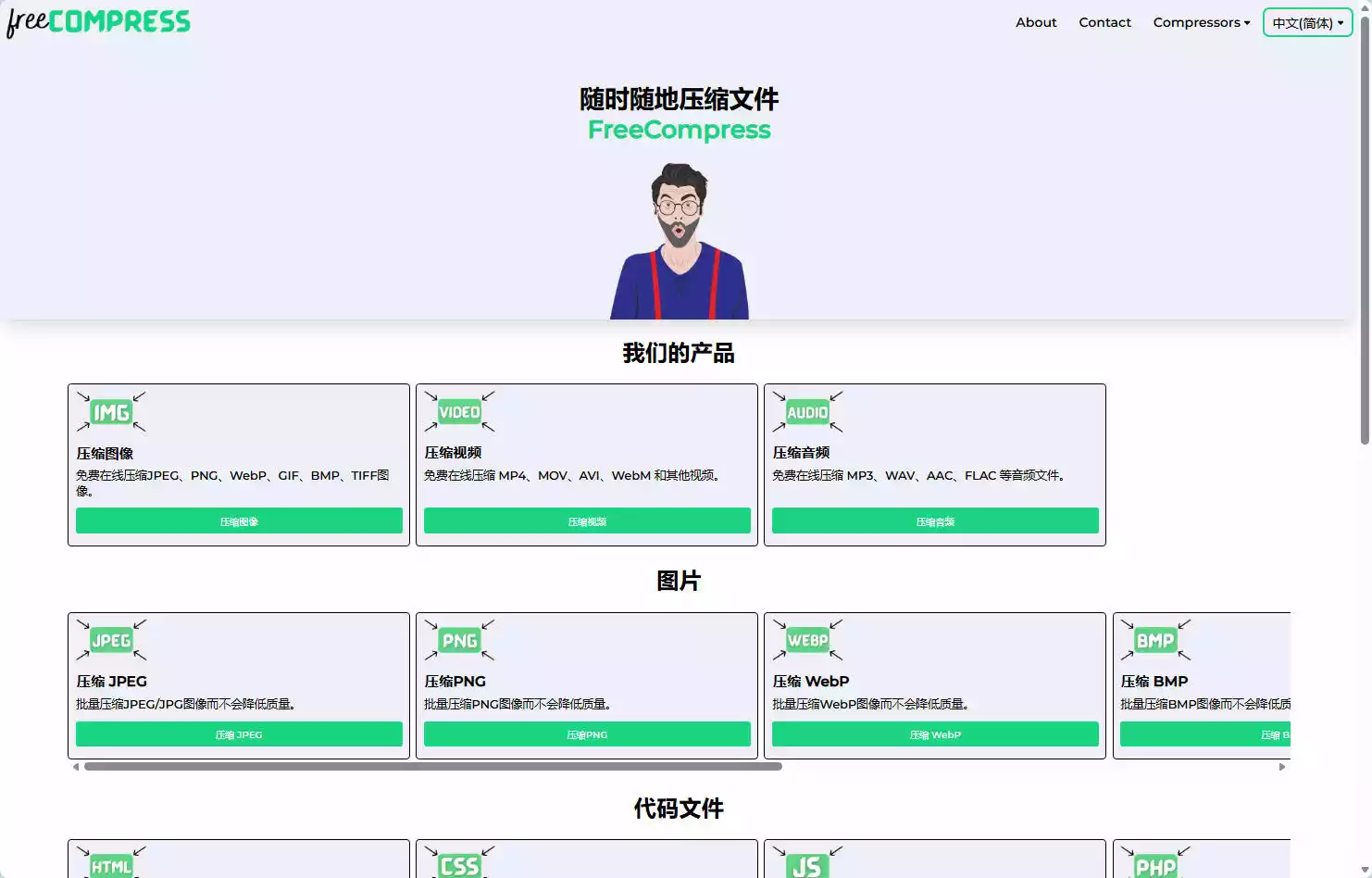Click the AUDIO compressor icon
The width and height of the screenshot is (1372, 878).
(806, 412)
